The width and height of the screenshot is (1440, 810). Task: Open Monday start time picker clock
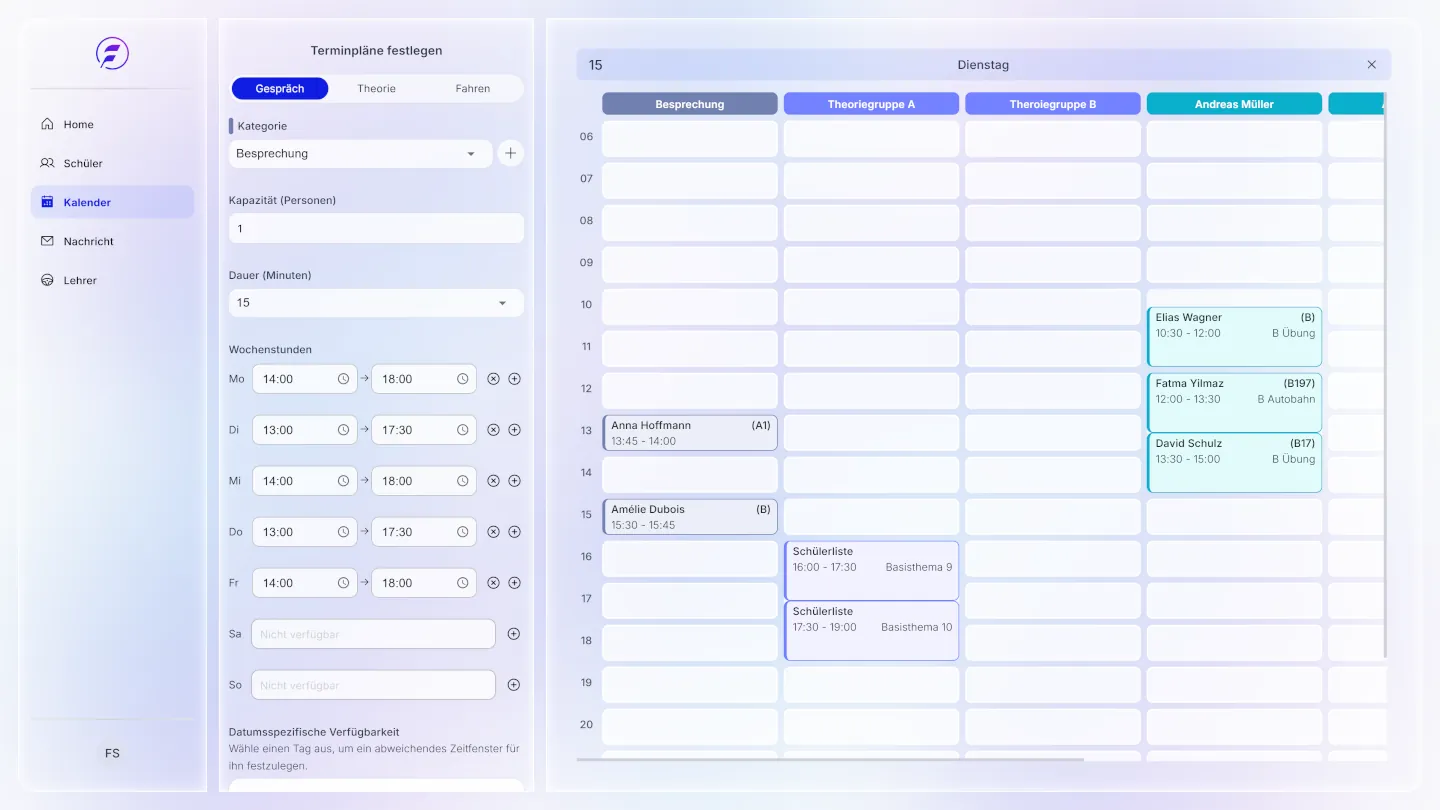pos(343,379)
